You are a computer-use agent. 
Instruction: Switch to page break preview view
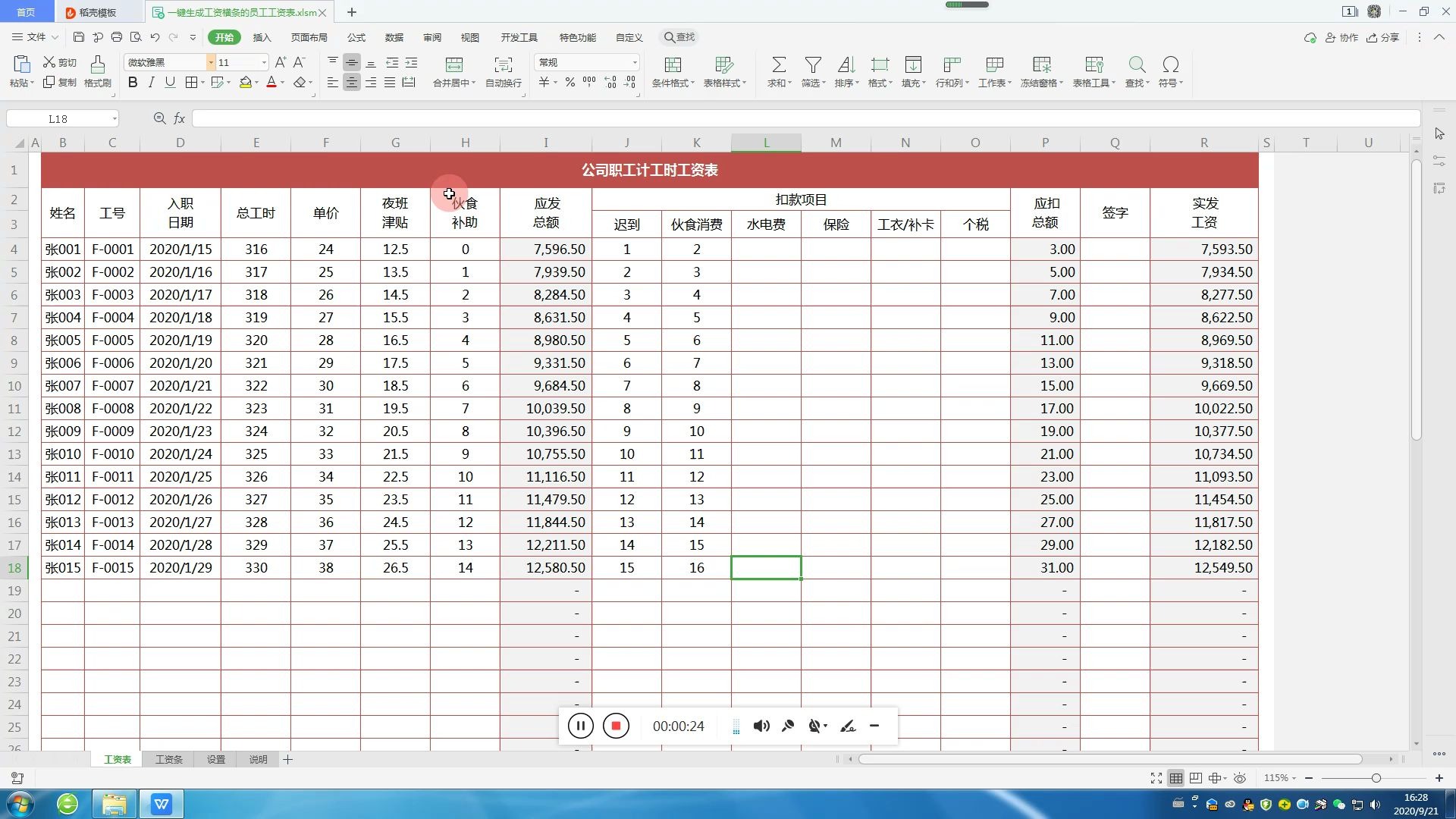(1195, 778)
